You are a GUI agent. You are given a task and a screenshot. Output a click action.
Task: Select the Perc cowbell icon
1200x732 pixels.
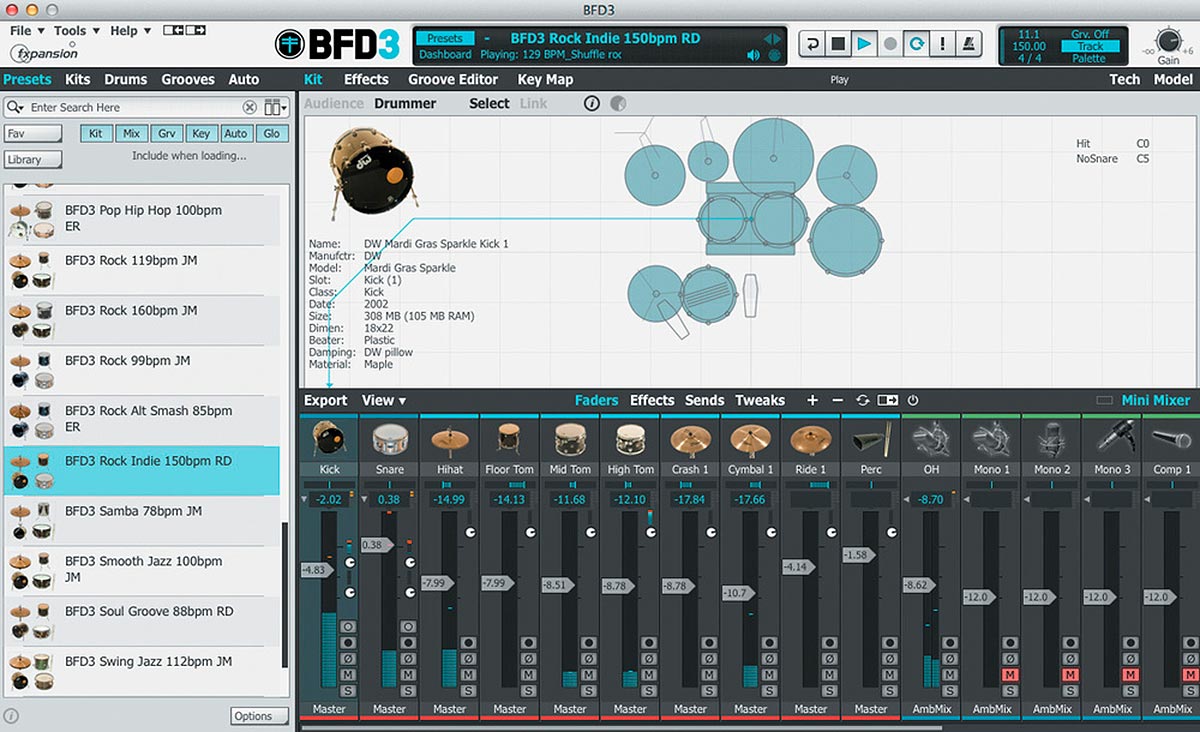click(x=870, y=439)
